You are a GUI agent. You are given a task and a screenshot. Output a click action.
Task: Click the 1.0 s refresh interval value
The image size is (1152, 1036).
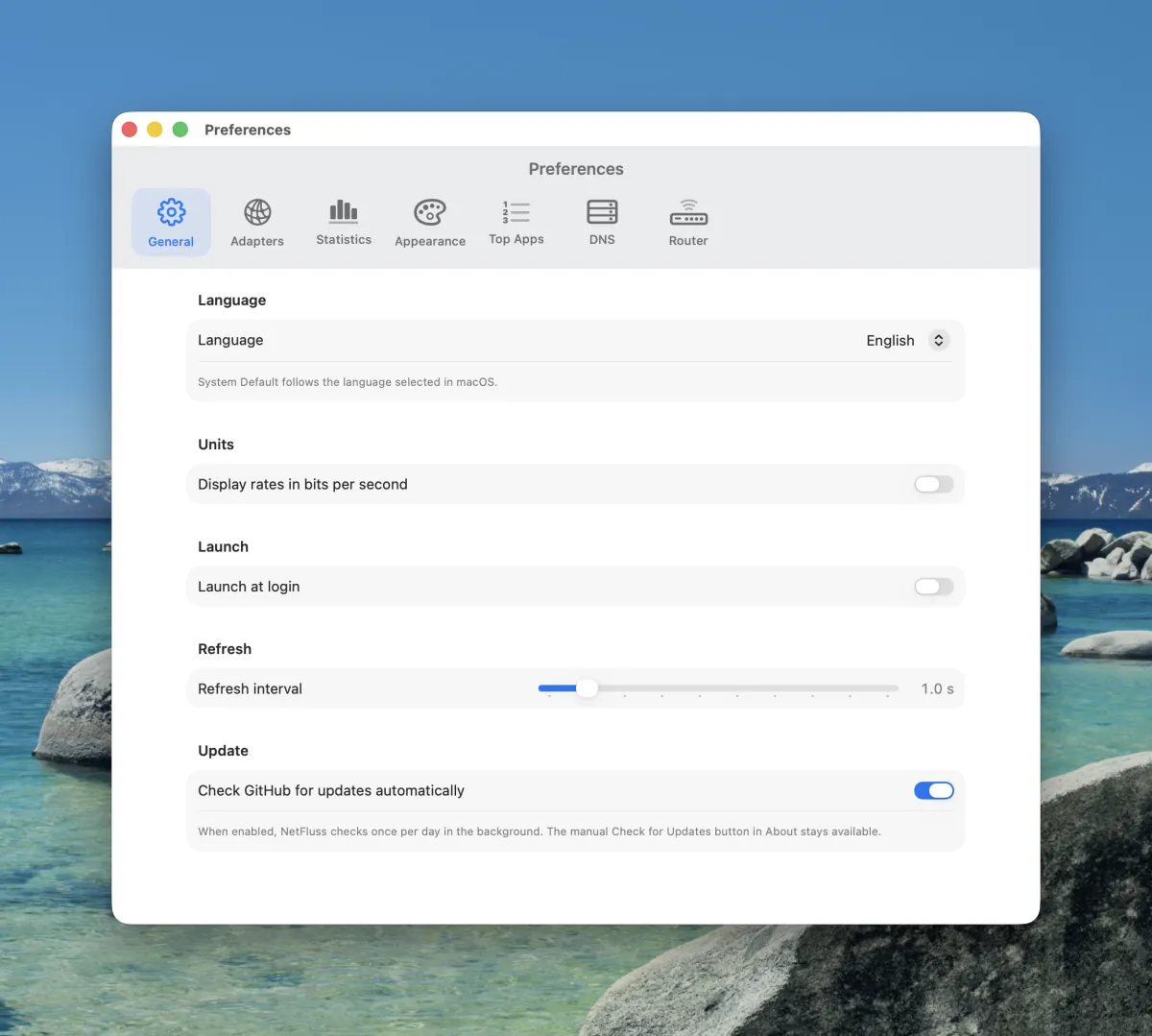tap(937, 689)
